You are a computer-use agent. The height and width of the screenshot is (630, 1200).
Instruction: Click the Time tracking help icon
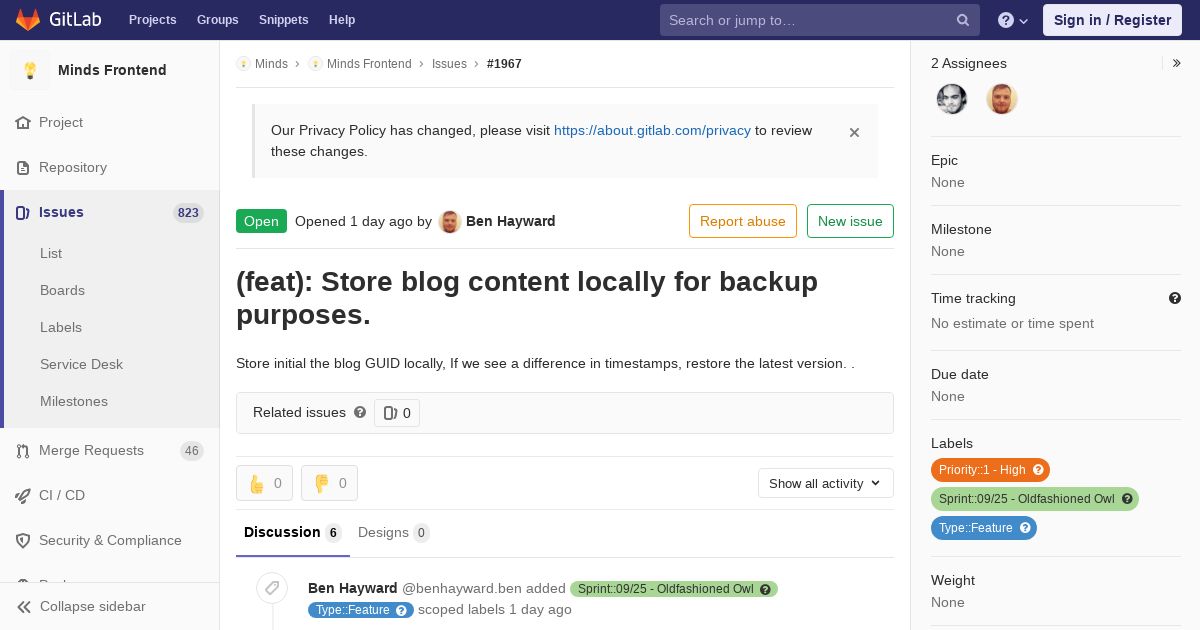pos(1175,298)
